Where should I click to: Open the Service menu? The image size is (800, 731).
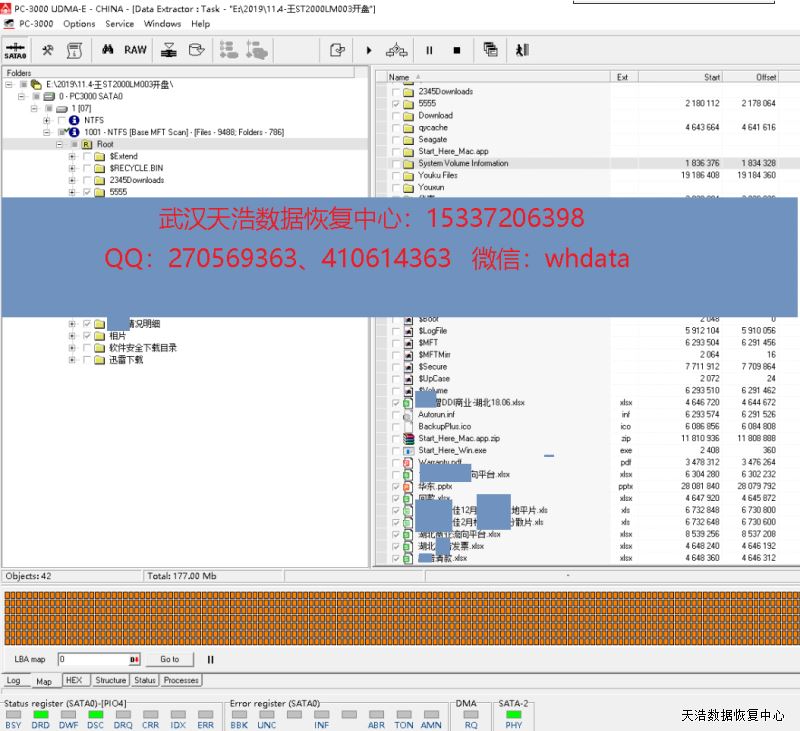[119, 24]
